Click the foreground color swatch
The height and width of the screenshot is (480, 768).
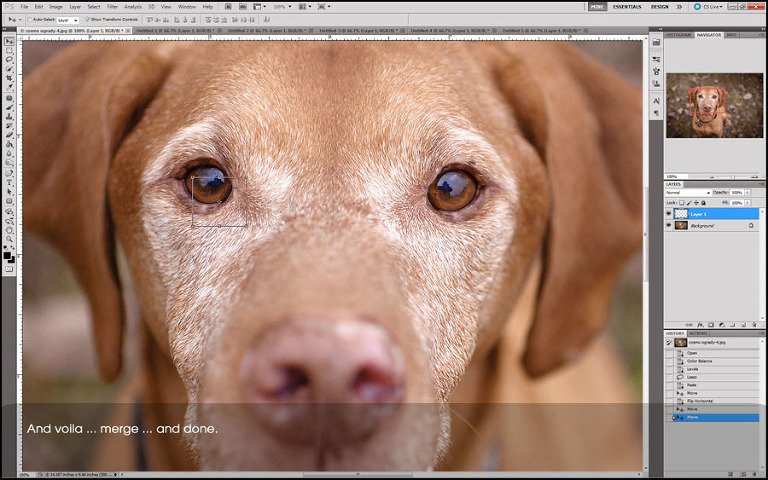tap(8, 254)
